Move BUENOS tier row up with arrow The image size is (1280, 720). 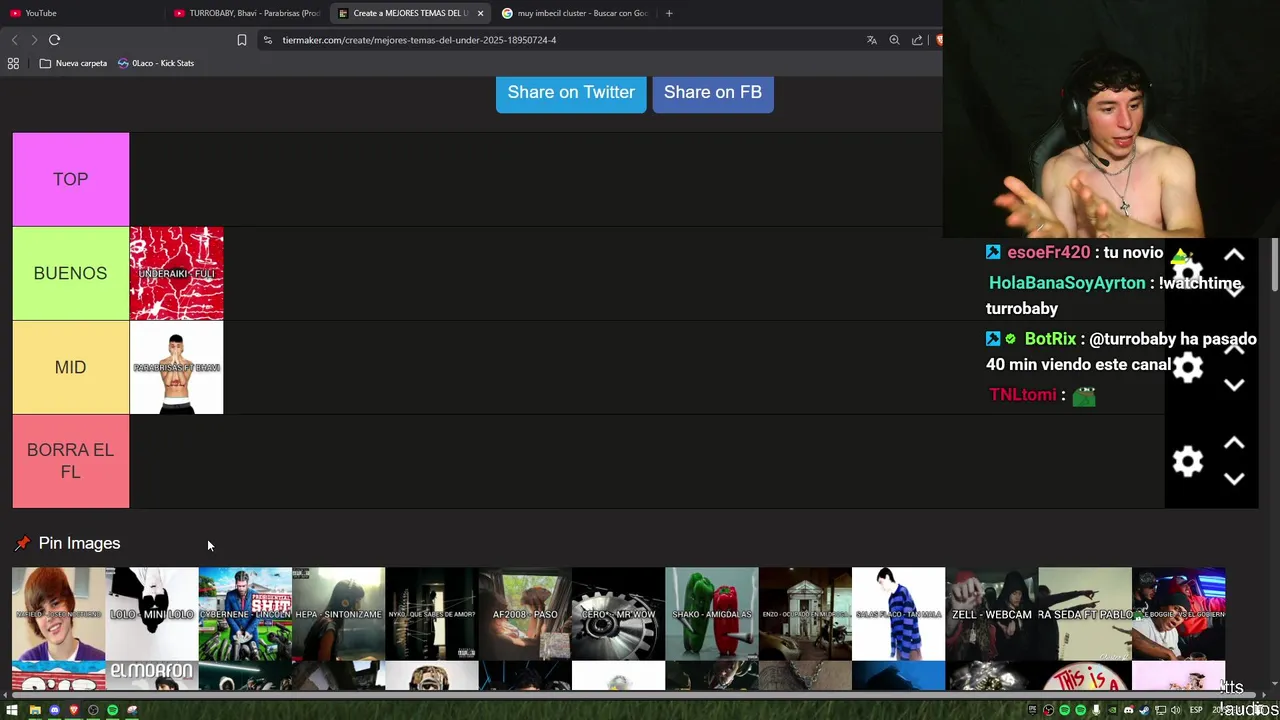point(1234,255)
